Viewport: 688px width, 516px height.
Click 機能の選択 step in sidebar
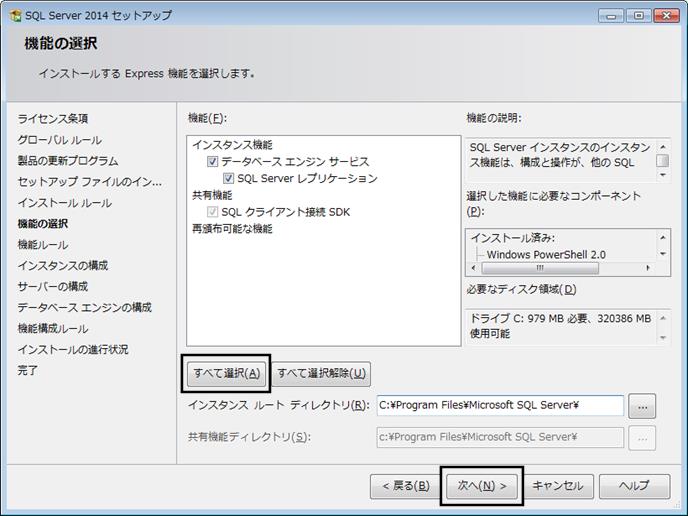pos(43,224)
